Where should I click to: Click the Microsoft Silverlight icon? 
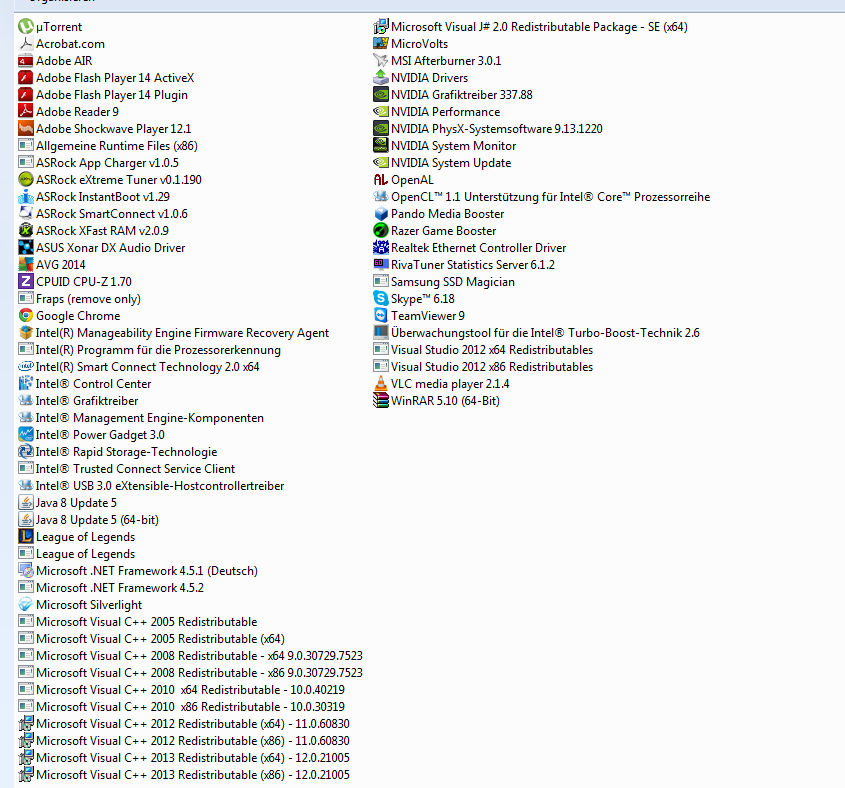(26, 605)
